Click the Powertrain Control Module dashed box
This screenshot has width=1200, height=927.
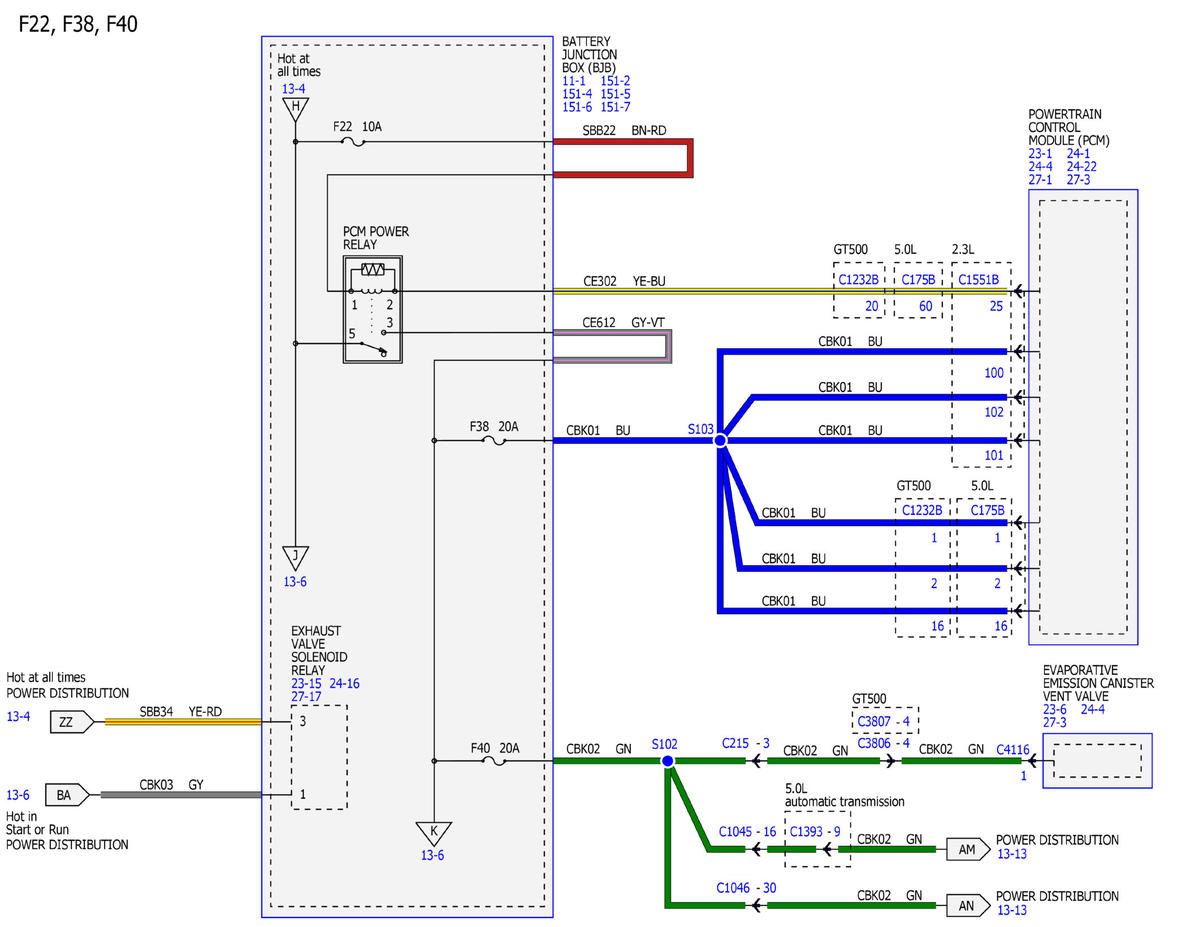pos(1083,417)
